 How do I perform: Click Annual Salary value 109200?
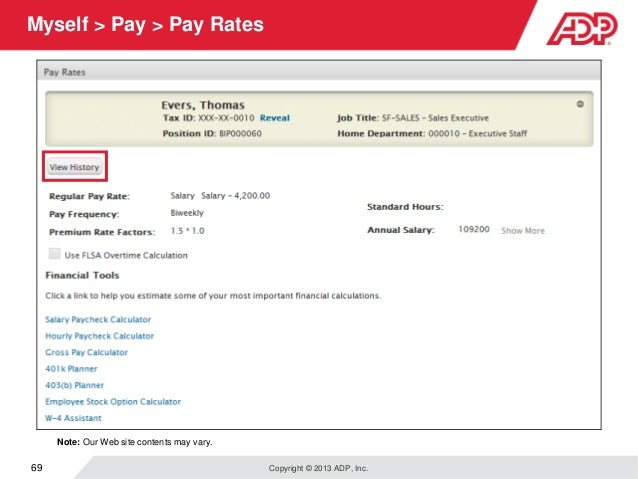474,229
